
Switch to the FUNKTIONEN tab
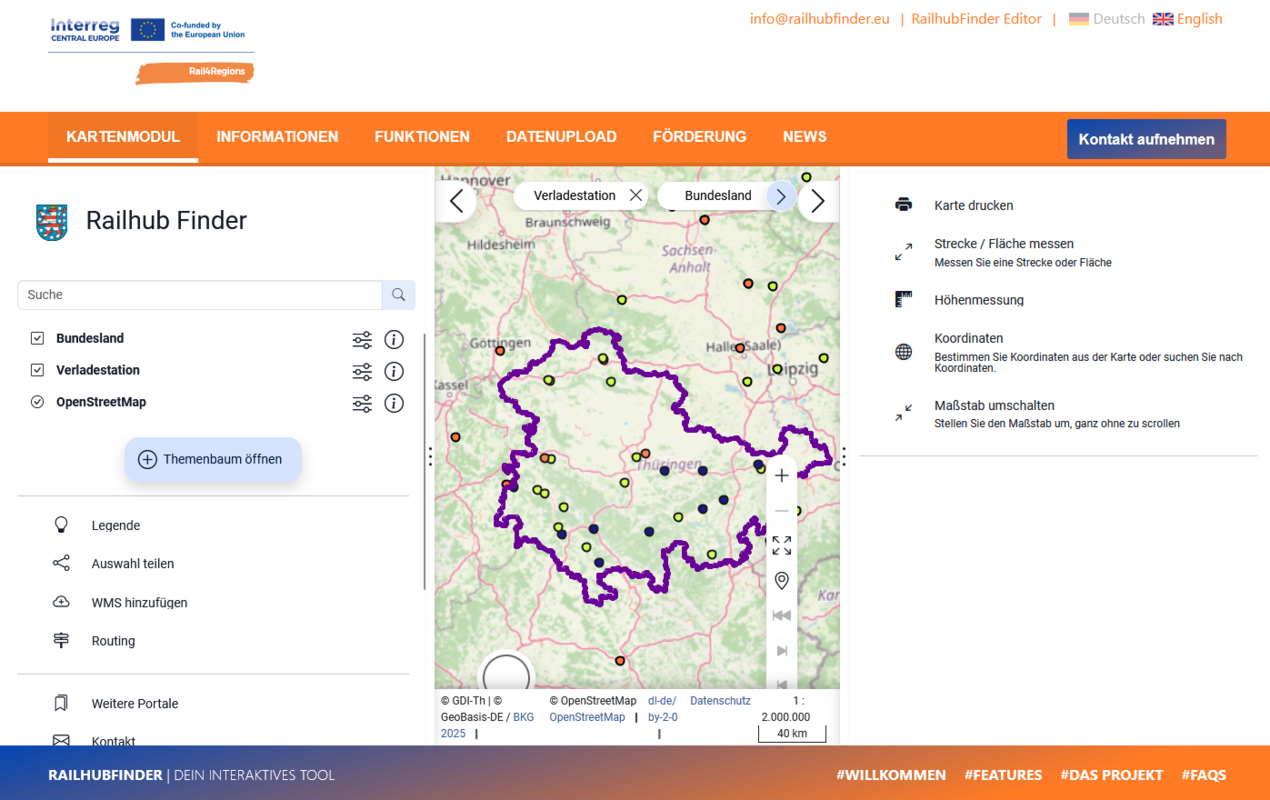(x=422, y=137)
